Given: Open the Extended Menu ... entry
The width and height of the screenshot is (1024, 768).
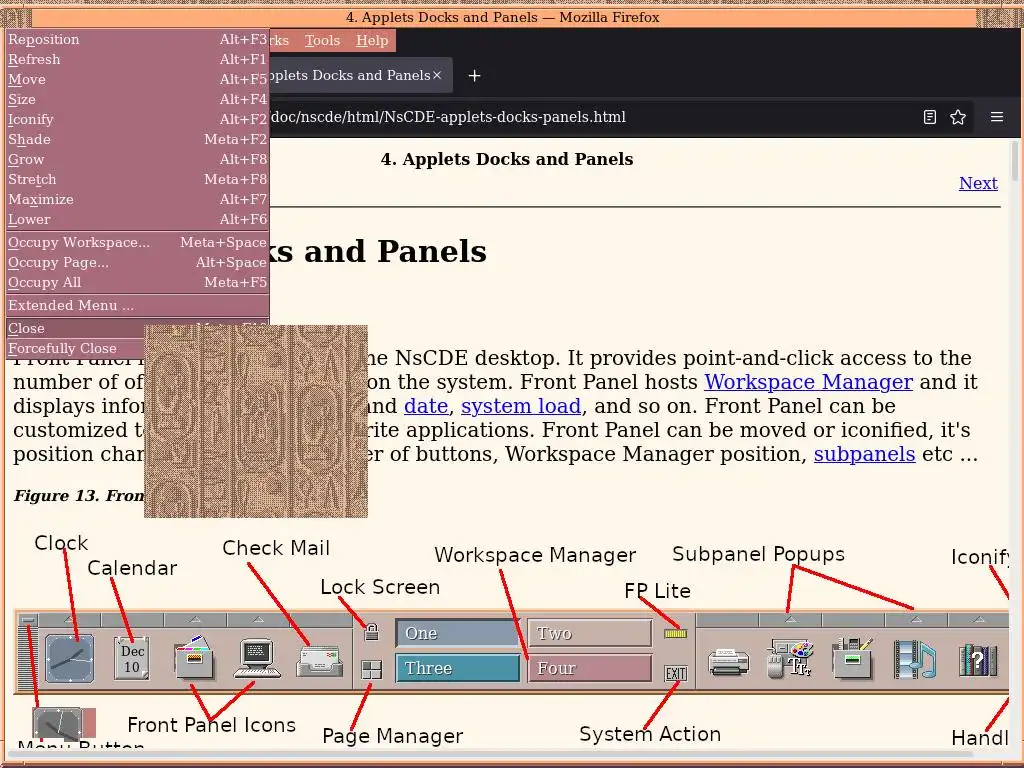Looking at the screenshot, I should tap(137, 306).
